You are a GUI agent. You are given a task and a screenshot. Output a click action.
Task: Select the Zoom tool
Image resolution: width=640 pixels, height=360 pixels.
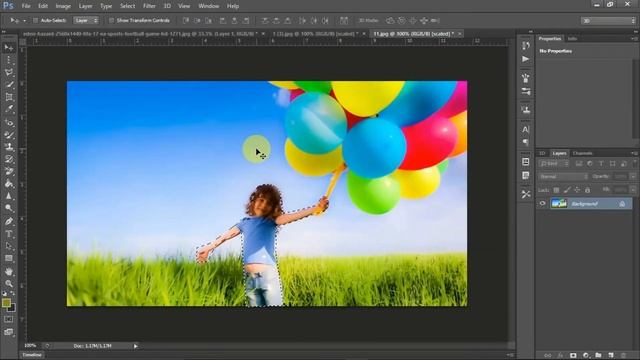click(x=9, y=284)
